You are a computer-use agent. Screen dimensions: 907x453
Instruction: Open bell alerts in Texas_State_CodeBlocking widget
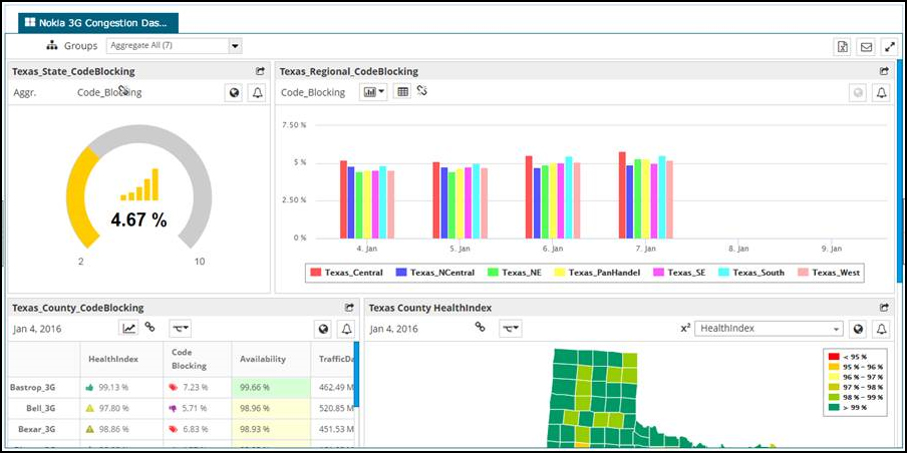tap(257, 93)
